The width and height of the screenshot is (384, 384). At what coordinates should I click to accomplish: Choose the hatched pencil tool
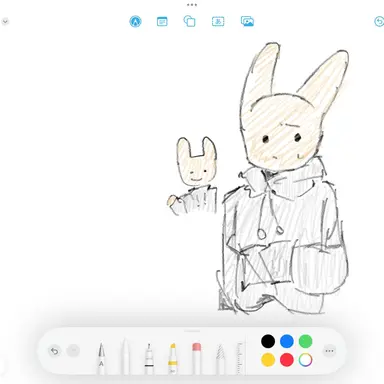tap(220, 359)
